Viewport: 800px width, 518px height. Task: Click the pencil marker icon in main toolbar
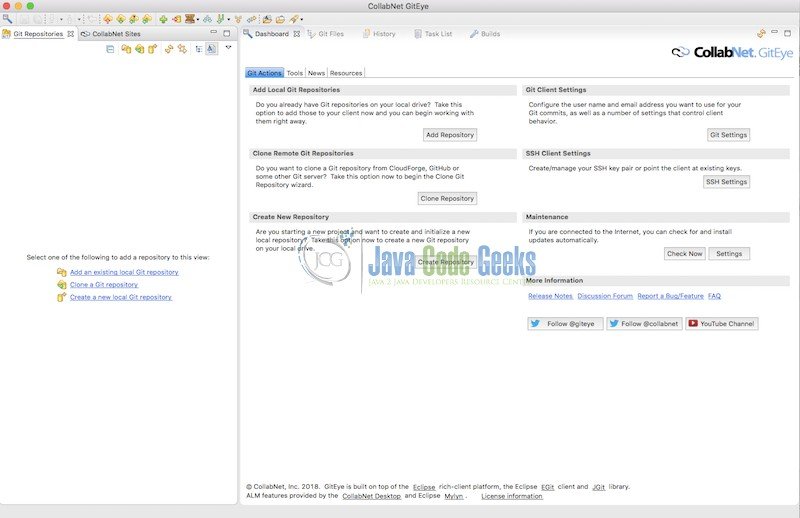293,19
